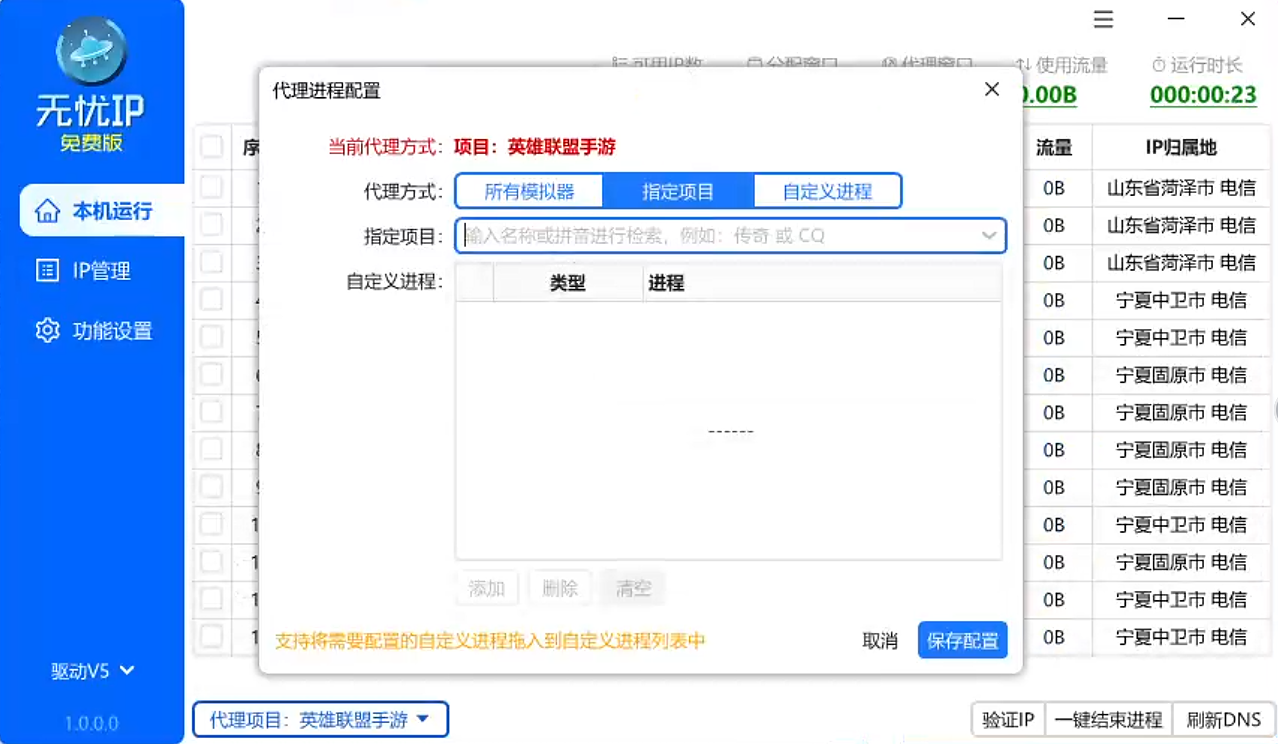Image resolution: width=1278 pixels, height=744 pixels.
Task: Click the gear icon beside 功能设置
Action: click(47, 331)
